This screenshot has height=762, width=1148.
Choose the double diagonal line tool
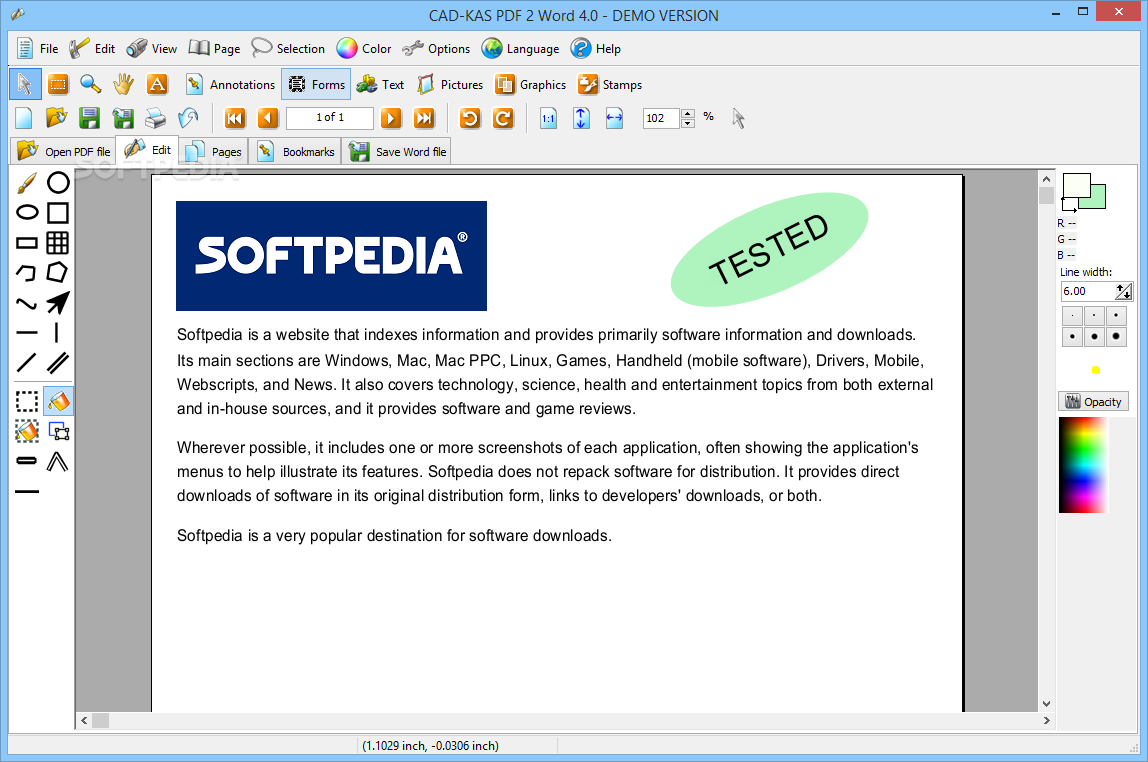point(58,362)
